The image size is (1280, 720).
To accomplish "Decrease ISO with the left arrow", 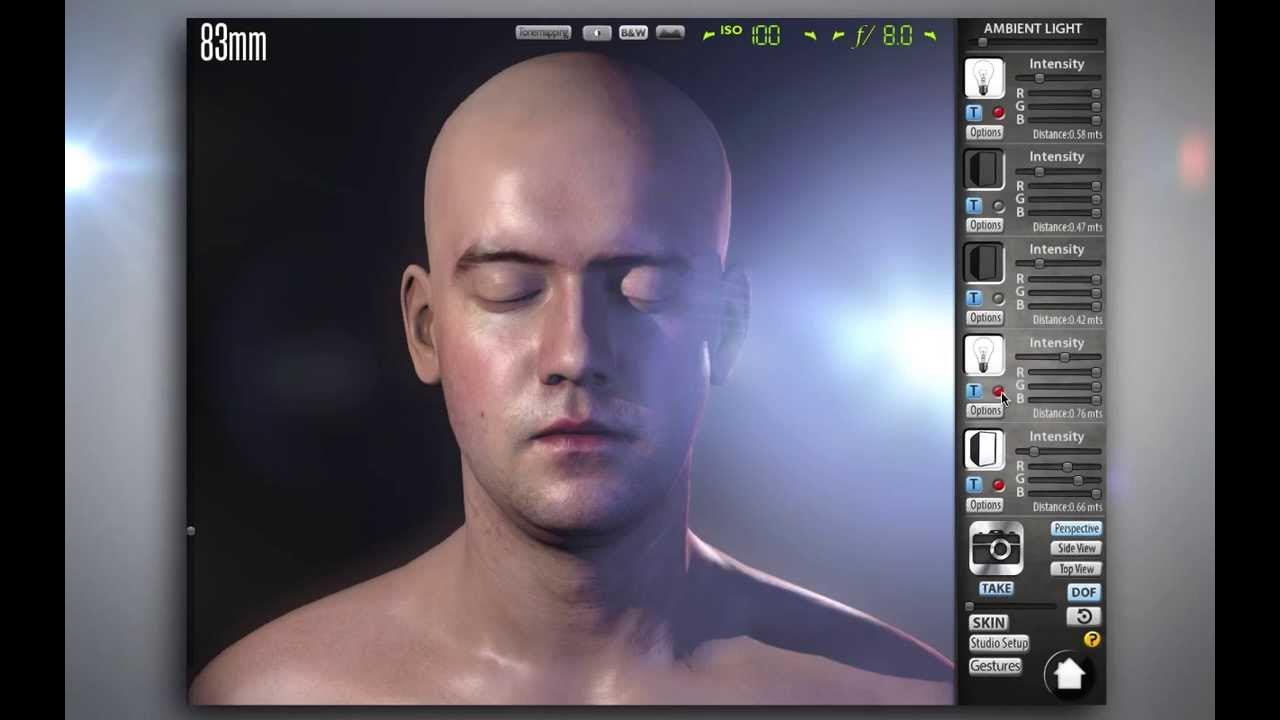I will pyautogui.click(x=709, y=35).
